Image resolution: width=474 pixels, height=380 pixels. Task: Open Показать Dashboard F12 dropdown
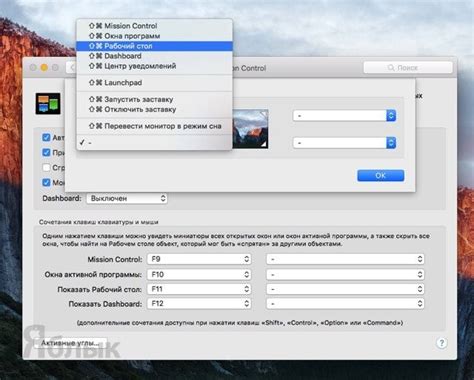(x=199, y=304)
